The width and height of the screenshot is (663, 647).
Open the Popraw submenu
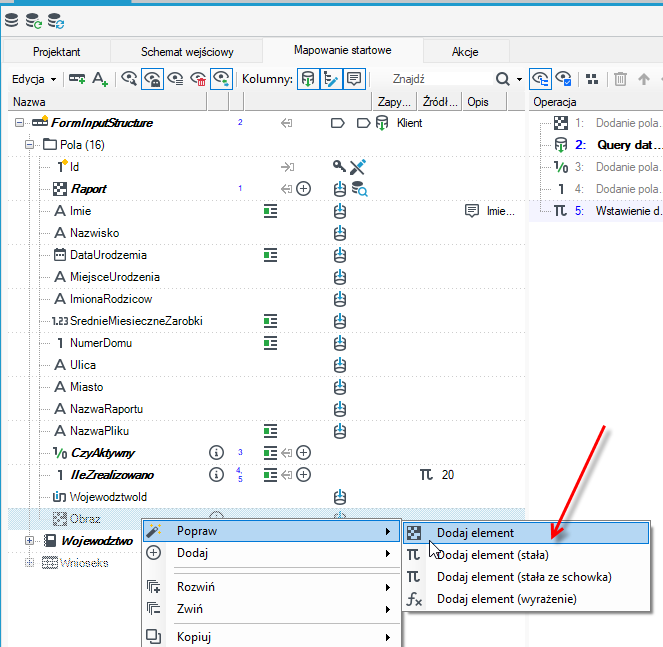(x=271, y=531)
